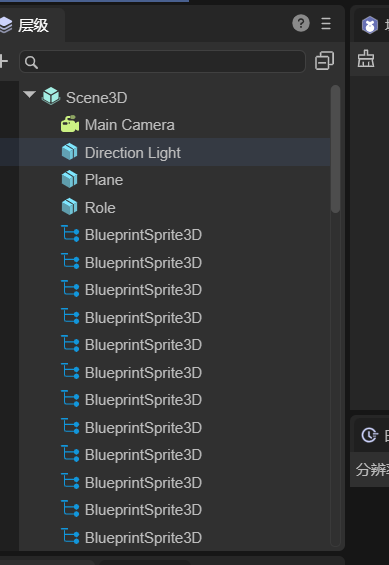The image size is (389, 565).
Task: Select the Main Camera node label
Action: (x=130, y=125)
